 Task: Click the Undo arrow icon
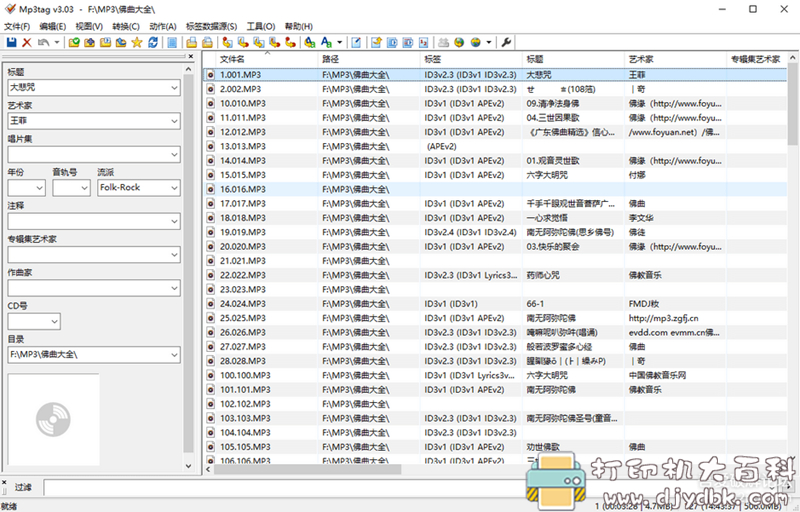(43, 42)
